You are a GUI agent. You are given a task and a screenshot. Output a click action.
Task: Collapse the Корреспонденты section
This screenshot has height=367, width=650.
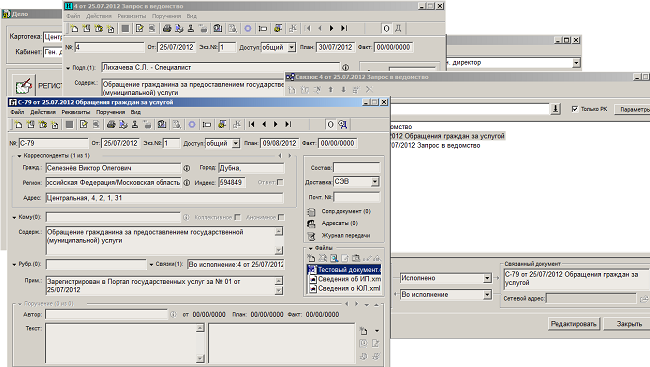point(19,156)
